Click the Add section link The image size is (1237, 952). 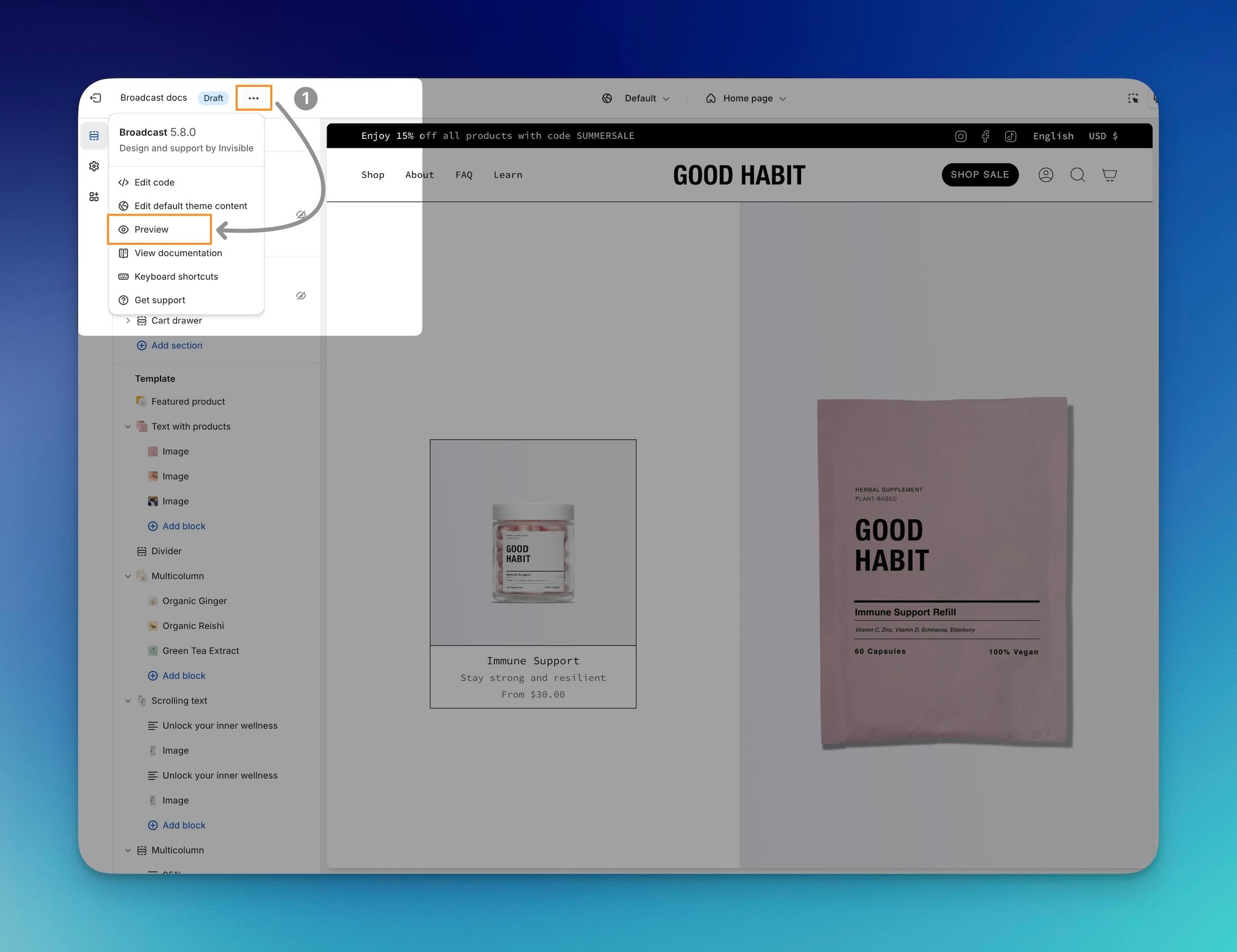(176, 345)
